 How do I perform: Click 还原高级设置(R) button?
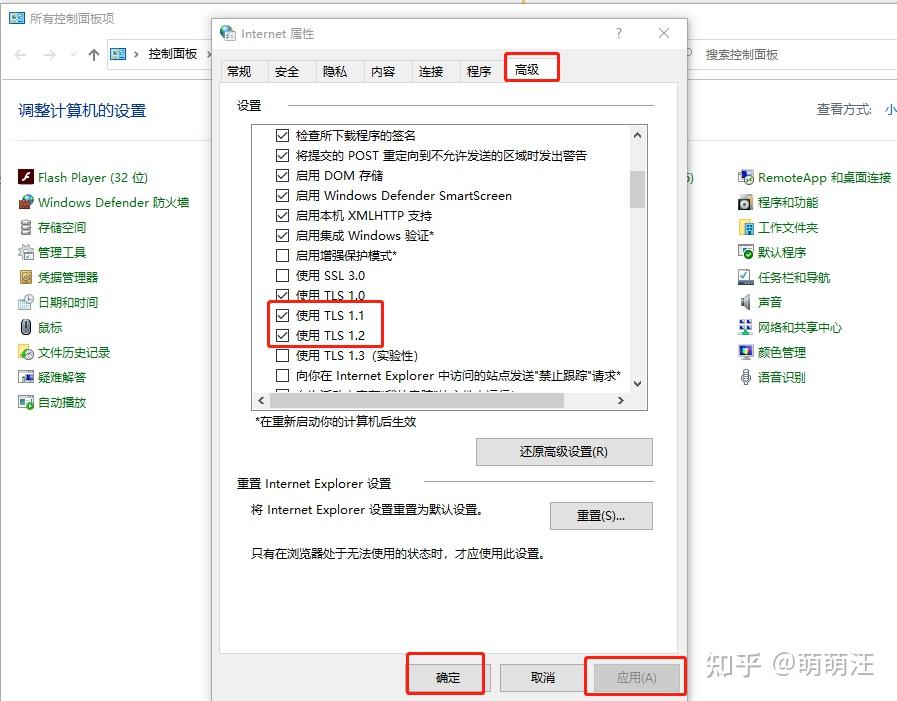[x=564, y=451]
